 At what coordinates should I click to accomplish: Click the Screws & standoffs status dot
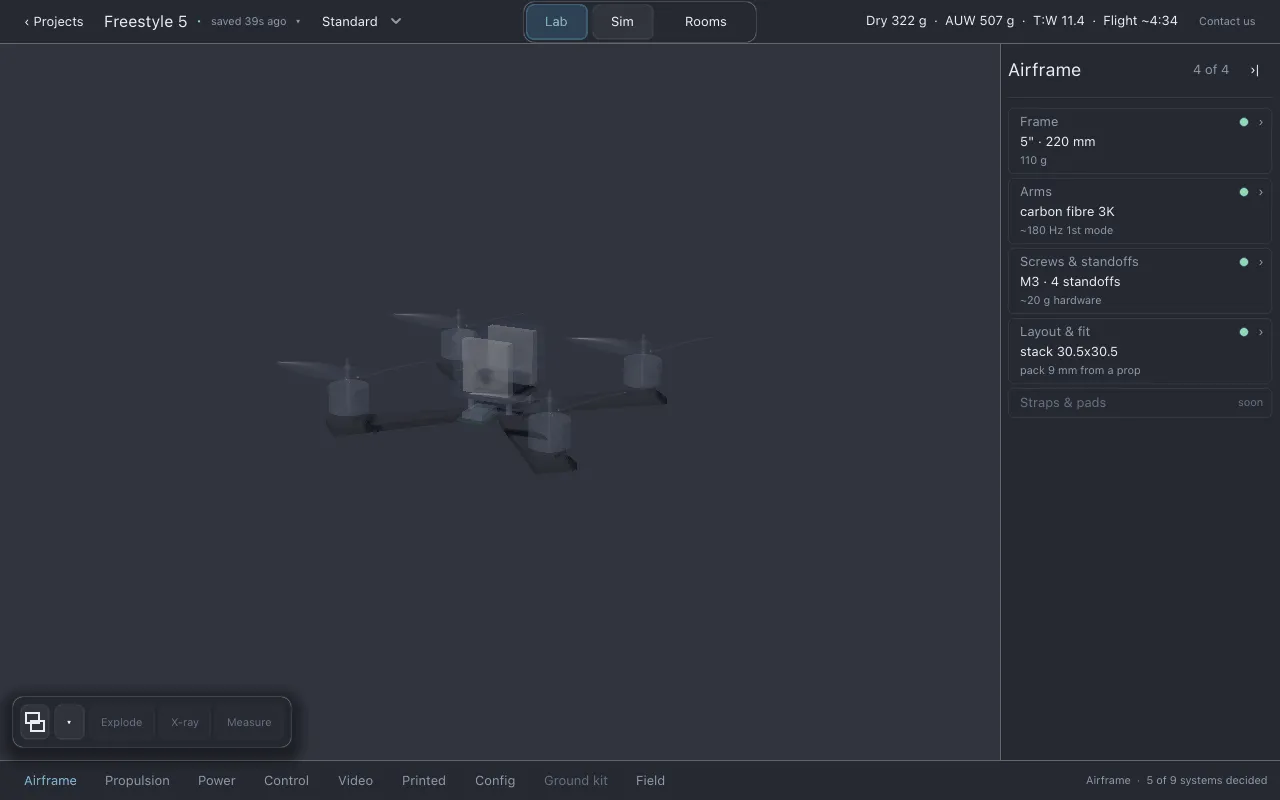point(1244,262)
